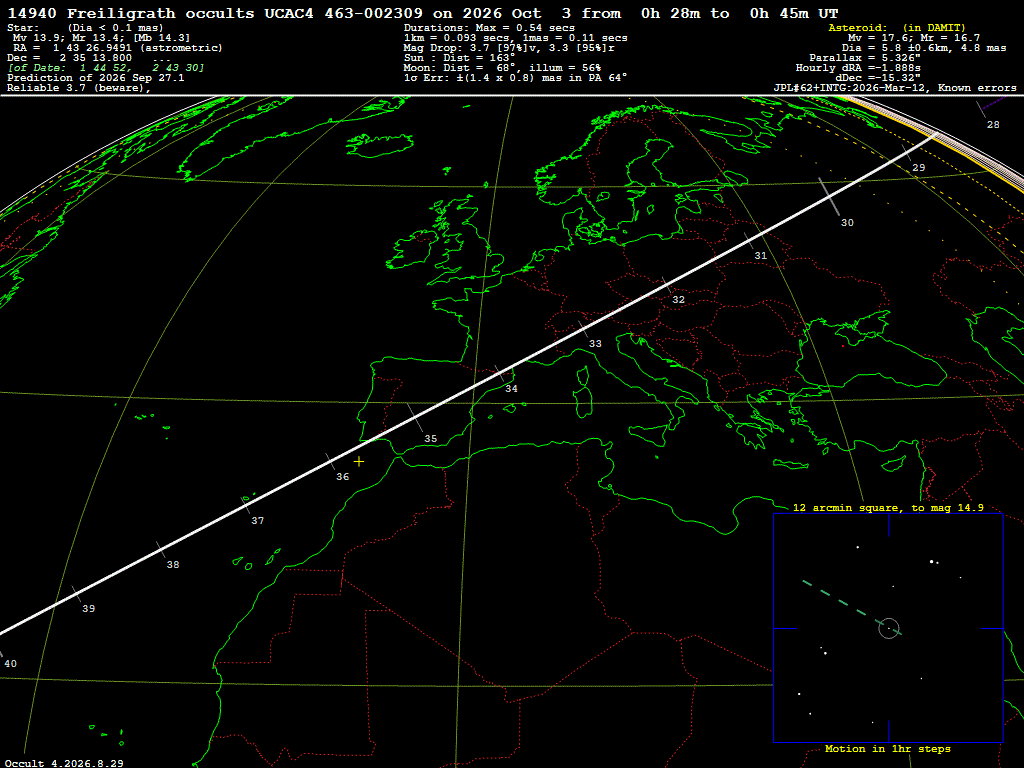Click the minute 38 tick label

172,564
